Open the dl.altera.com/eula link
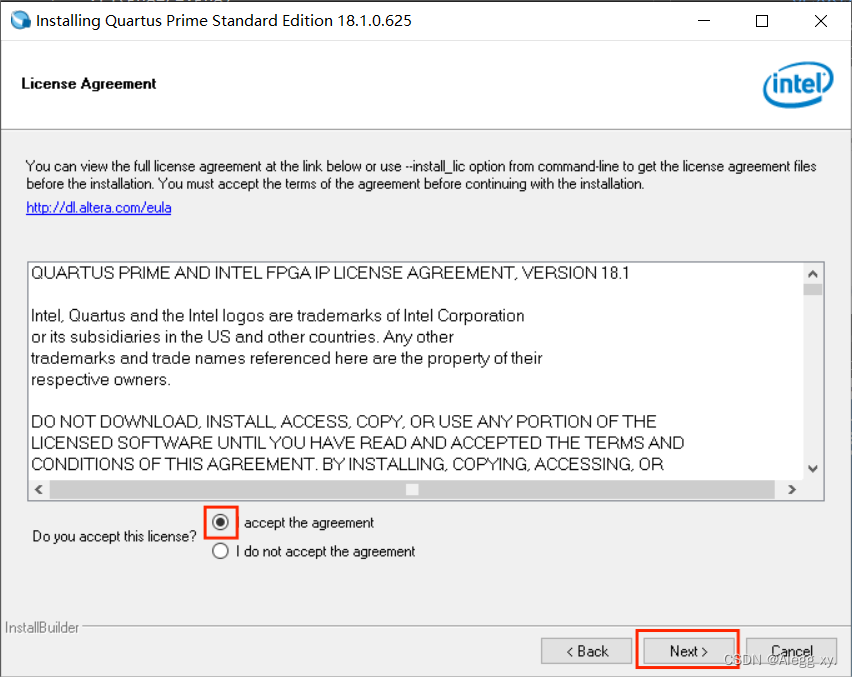Screen dimensions: 852x677 point(98,208)
